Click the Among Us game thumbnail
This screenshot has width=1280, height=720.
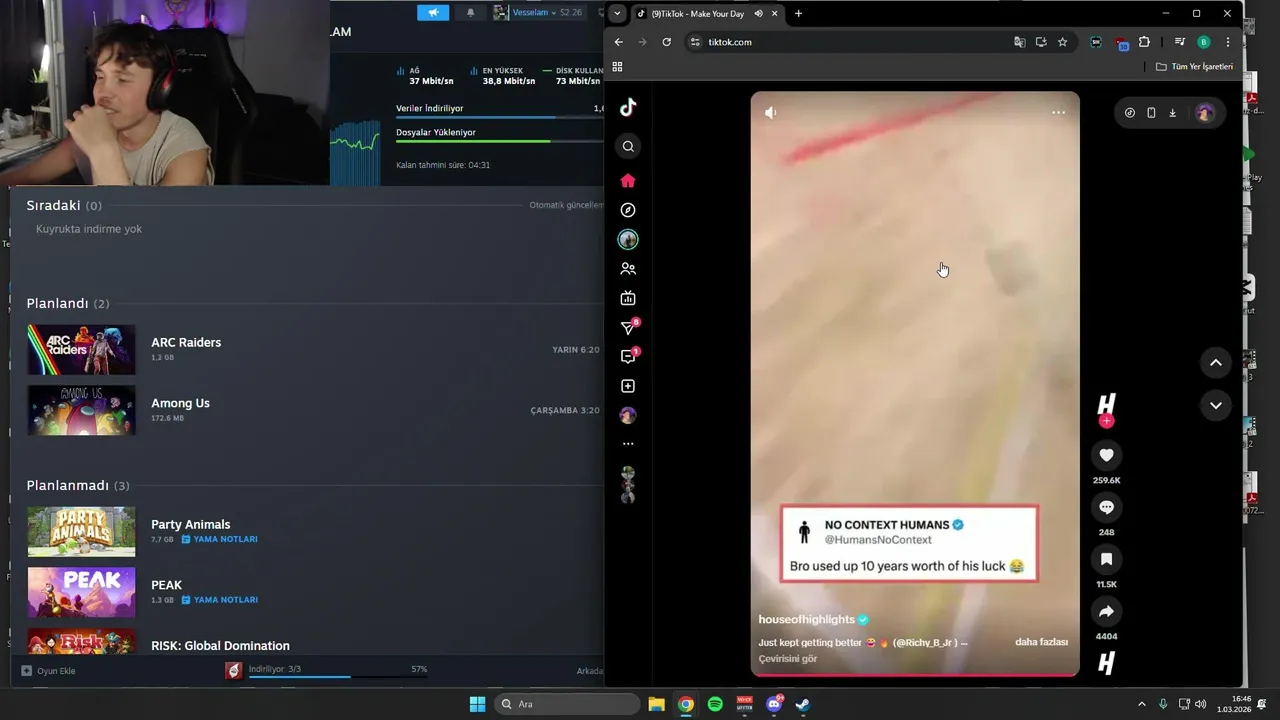(x=81, y=410)
